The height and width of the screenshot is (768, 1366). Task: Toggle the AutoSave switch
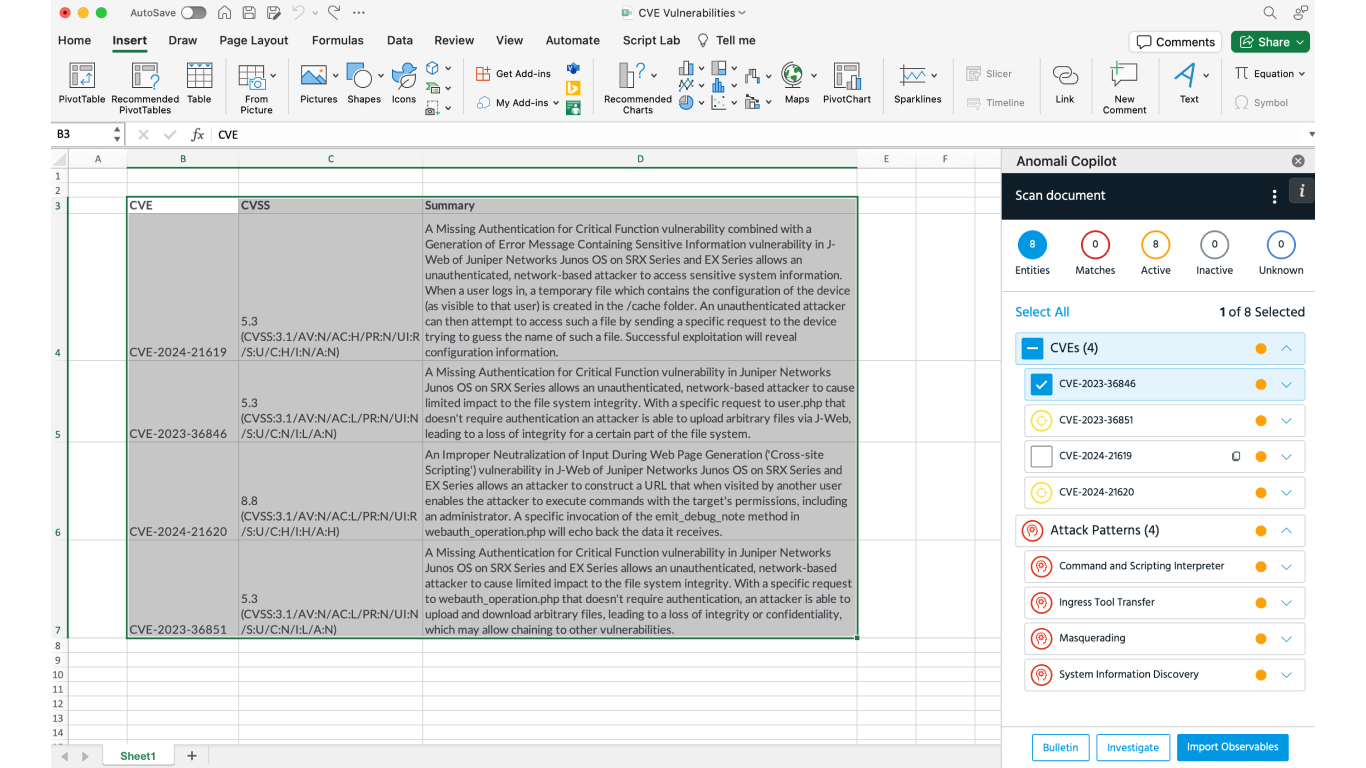coord(193,13)
